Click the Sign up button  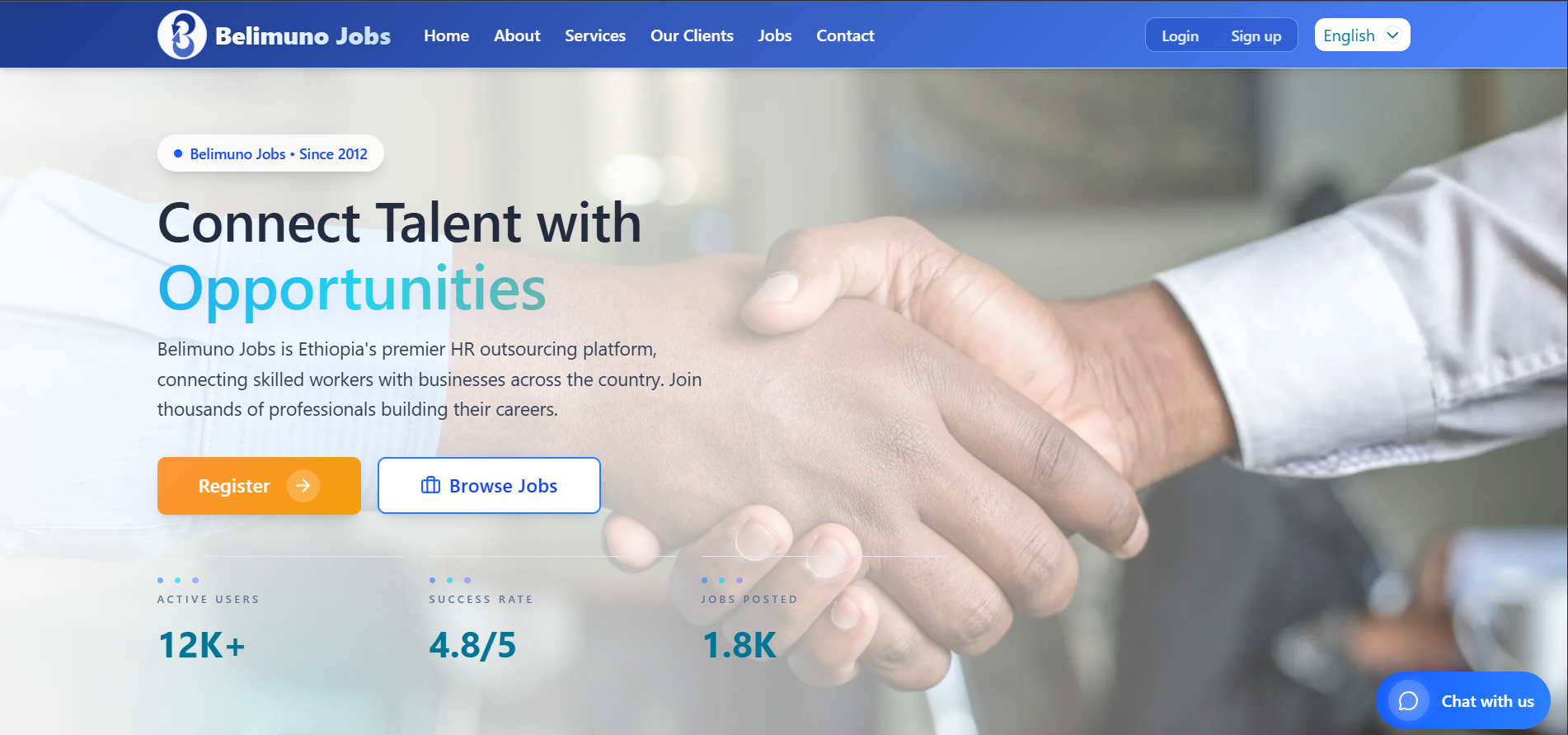pyautogui.click(x=1256, y=35)
